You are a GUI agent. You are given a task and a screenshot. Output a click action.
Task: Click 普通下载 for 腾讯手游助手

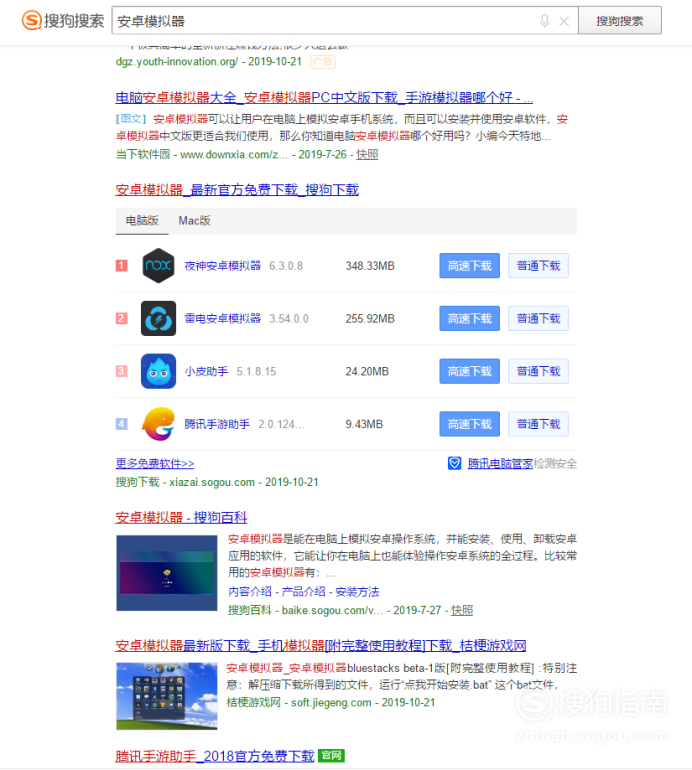click(538, 424)
